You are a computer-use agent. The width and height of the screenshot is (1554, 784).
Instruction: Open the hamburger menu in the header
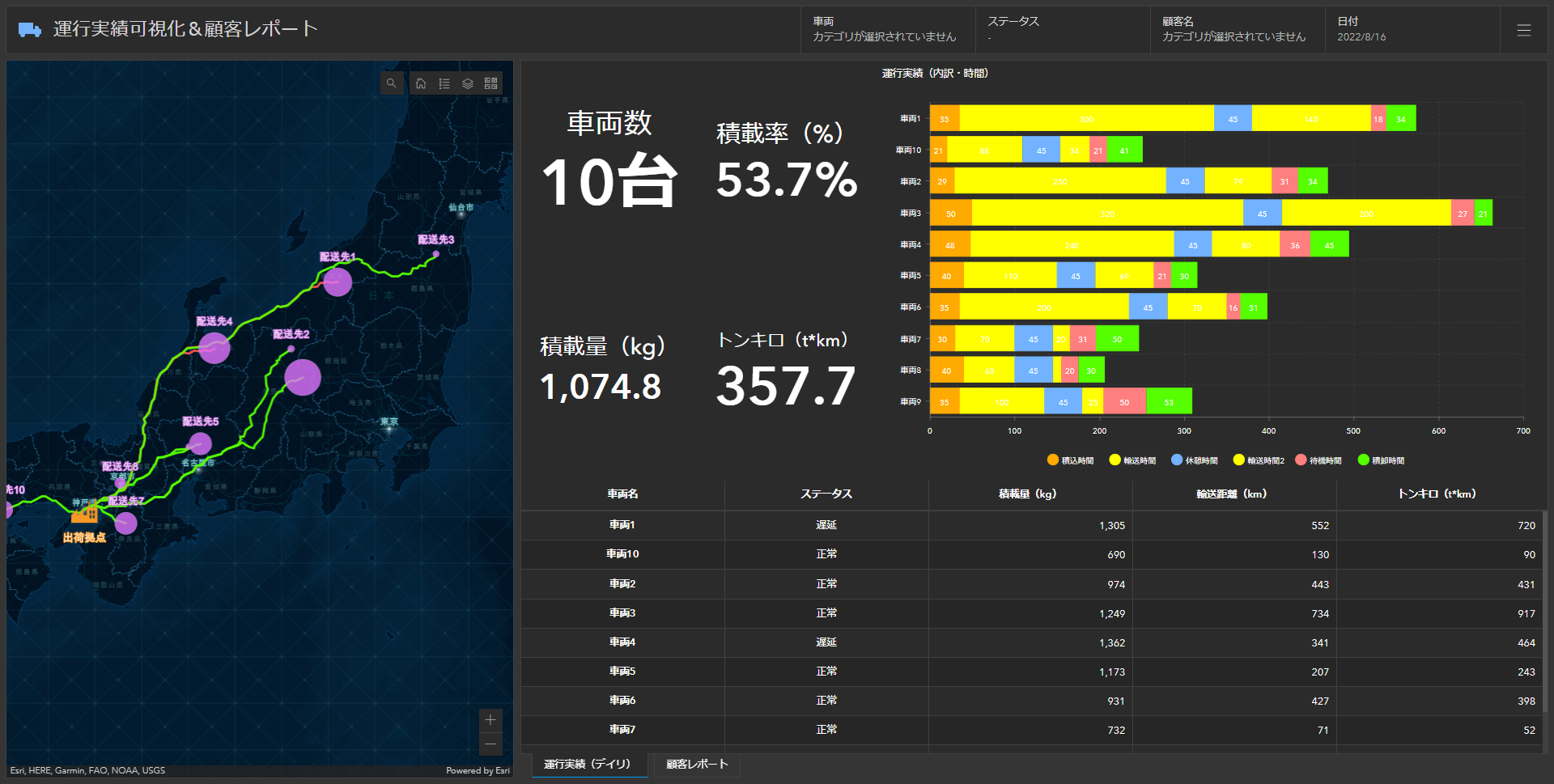[1523, 30]
